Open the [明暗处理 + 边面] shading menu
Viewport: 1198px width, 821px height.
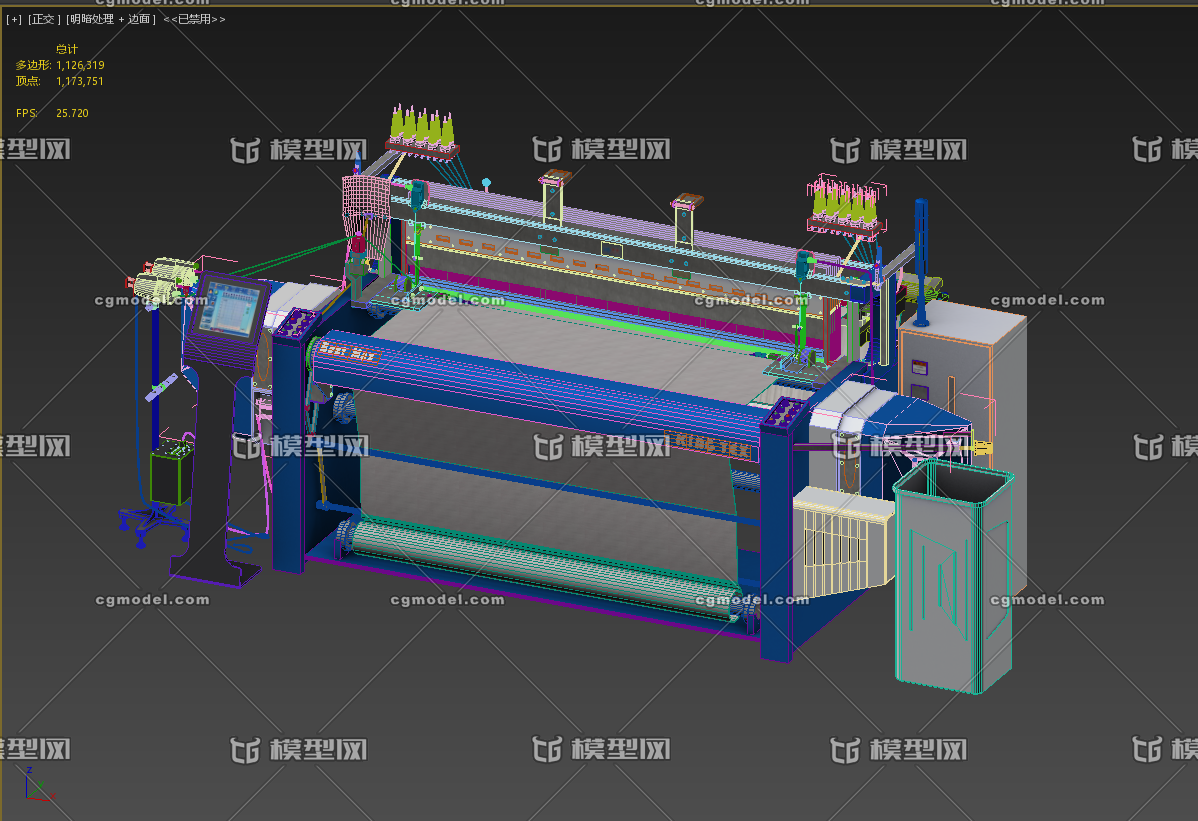coord(111,19)
